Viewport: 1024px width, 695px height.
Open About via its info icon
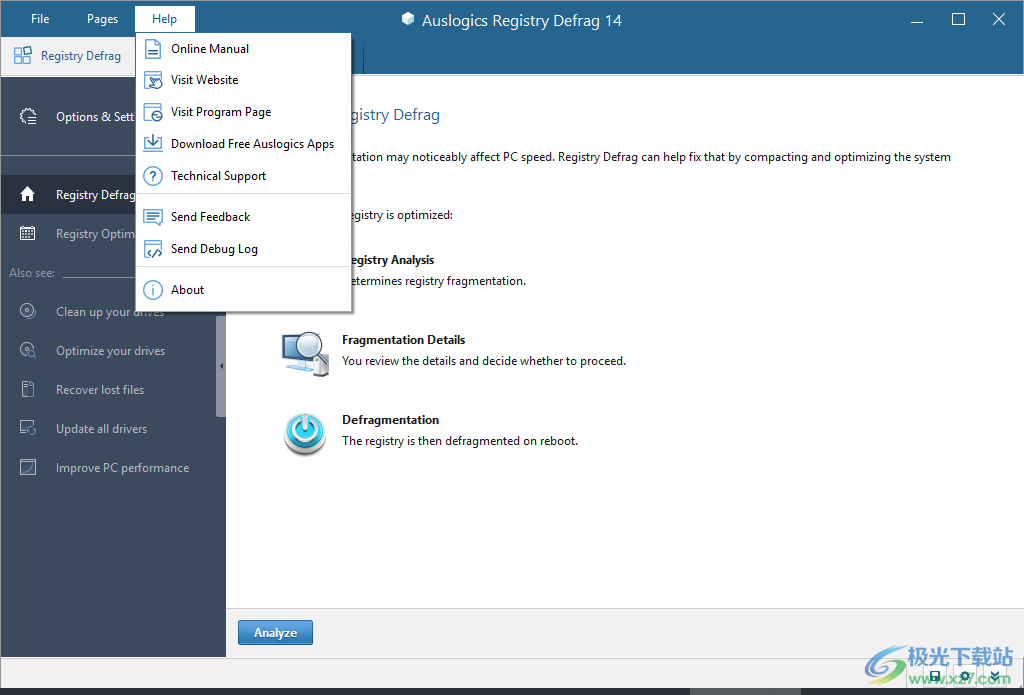[x=153, y=289]
